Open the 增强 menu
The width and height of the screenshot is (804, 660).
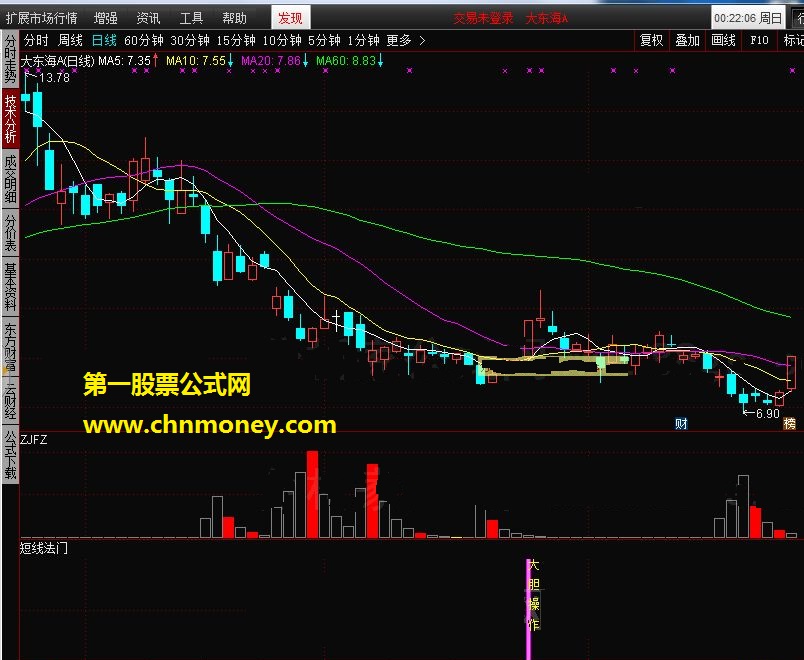pos(106,18)
